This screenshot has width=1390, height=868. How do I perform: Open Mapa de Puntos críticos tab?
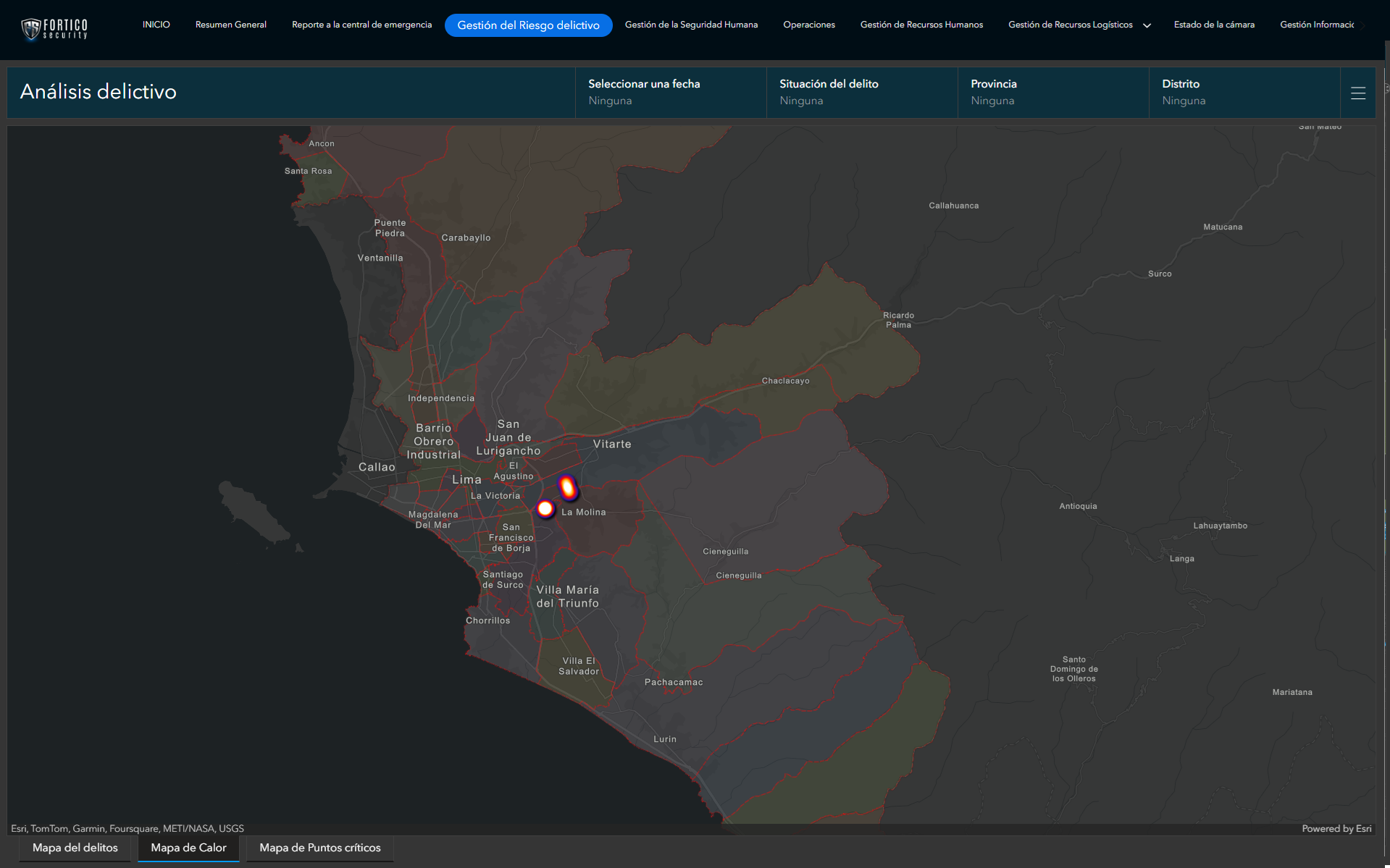coord(319,848)
